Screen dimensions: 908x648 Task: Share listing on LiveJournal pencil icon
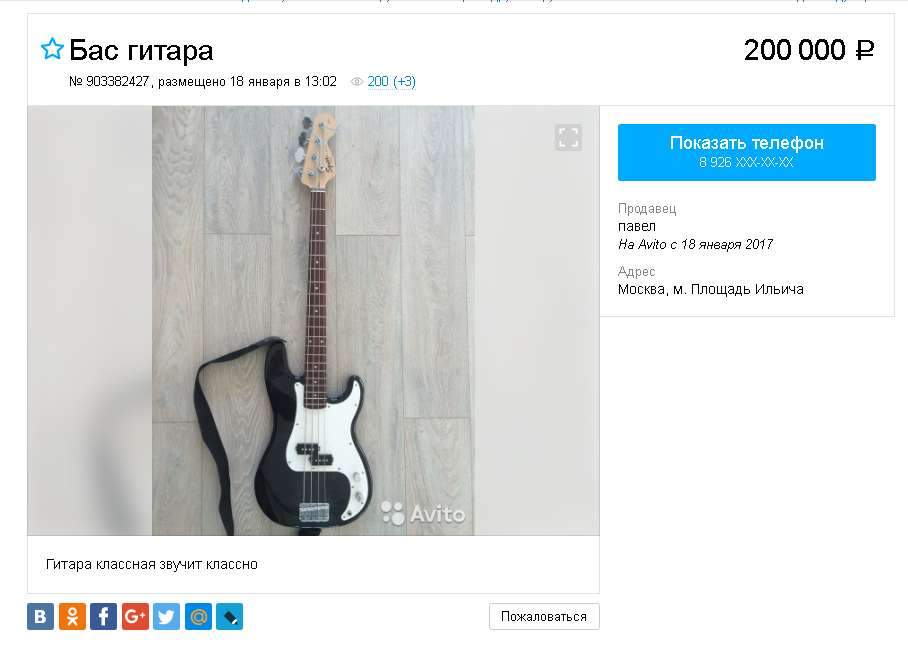[x=229, y=616]
